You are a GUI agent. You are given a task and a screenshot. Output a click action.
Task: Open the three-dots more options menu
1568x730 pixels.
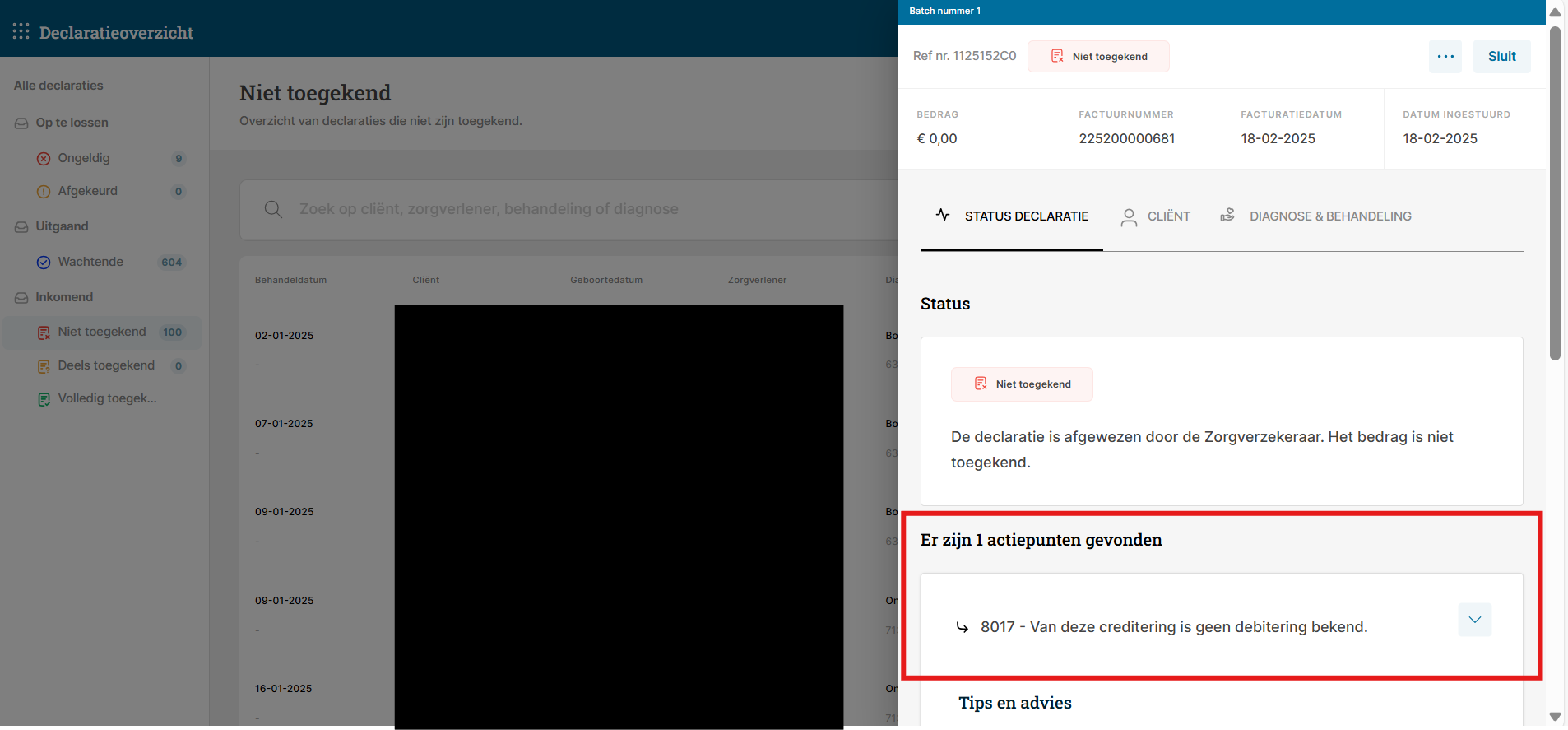click(x=1445, y=57)
